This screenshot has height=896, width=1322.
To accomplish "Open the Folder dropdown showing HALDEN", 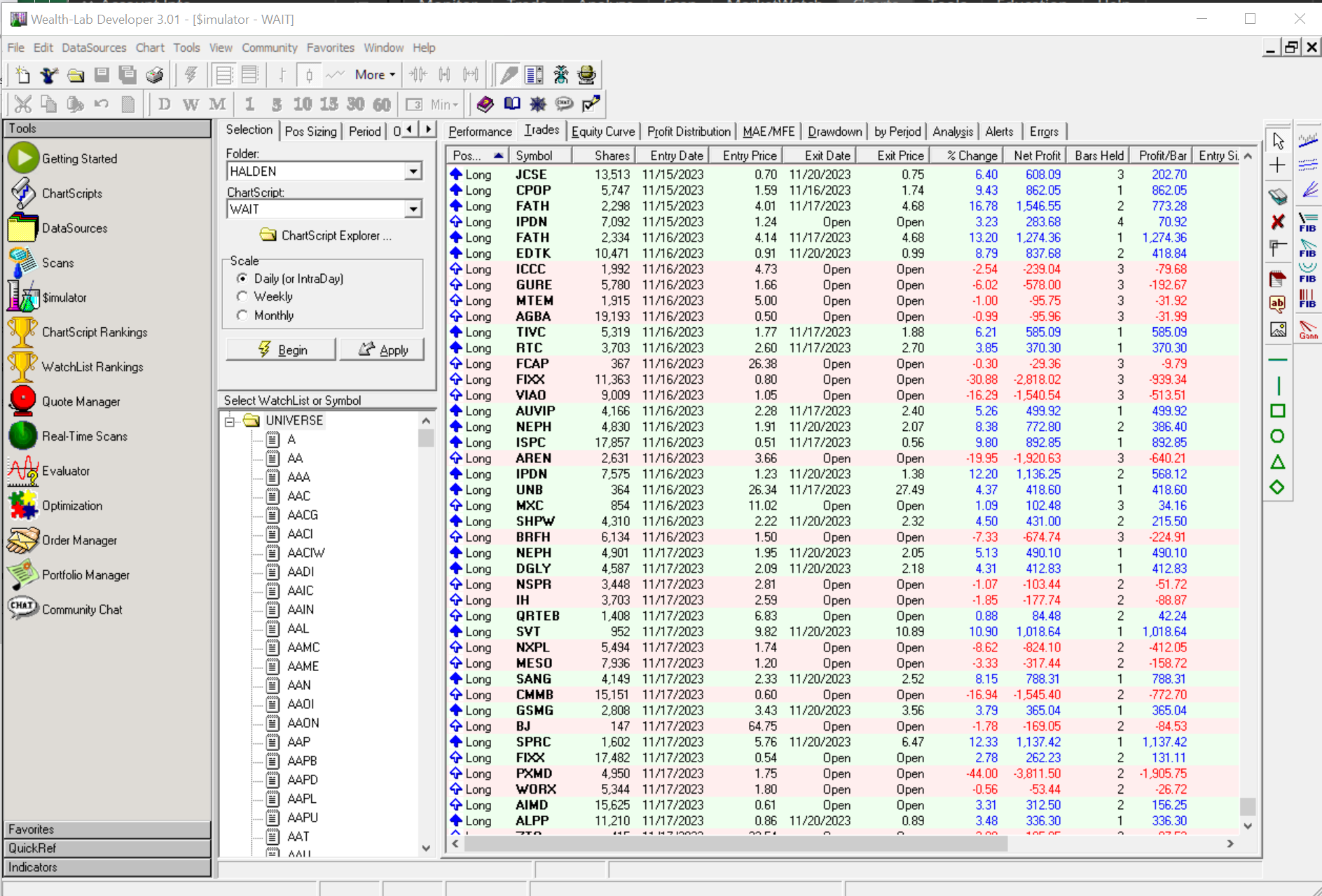I will 413,172.
